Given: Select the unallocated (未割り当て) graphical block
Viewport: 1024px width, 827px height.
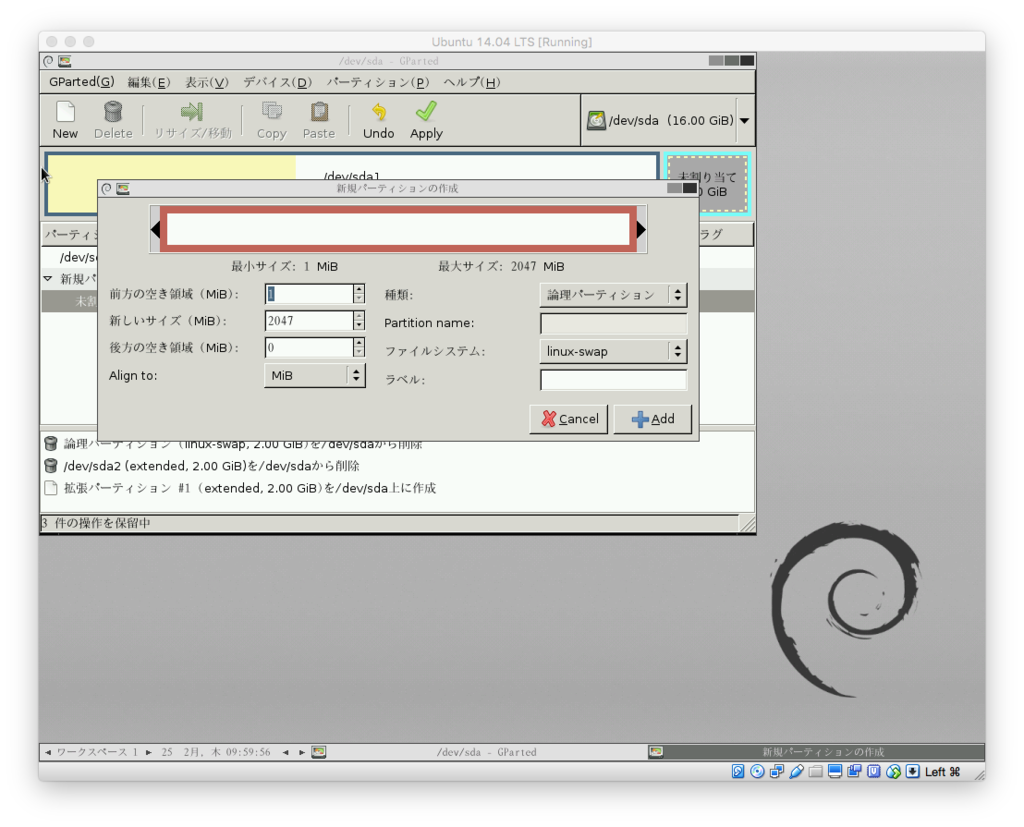Looking at the screenshot, I should coord(707,184).
